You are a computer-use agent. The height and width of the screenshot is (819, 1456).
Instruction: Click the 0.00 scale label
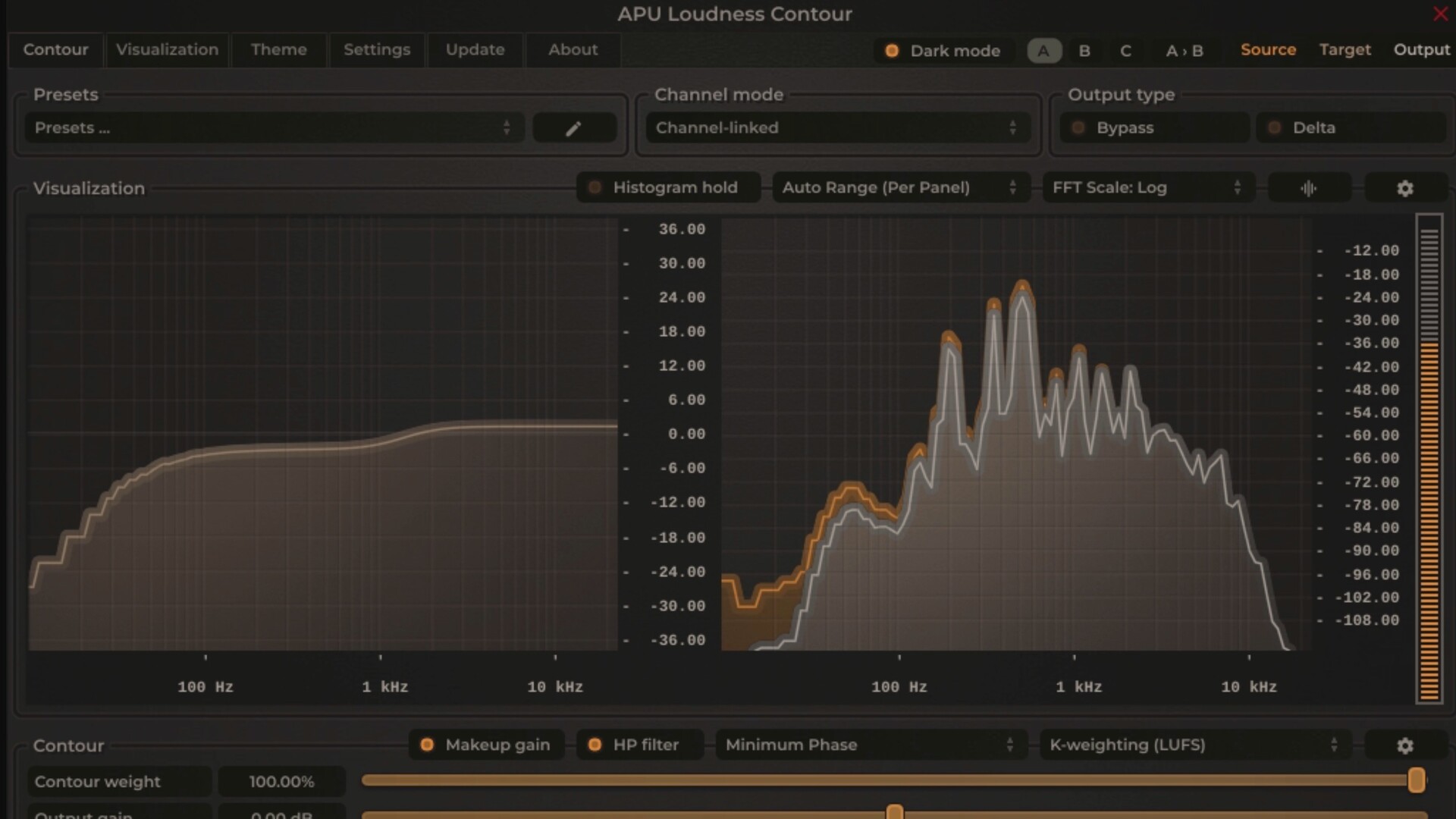pyautogui.click(x=686, y=434)
